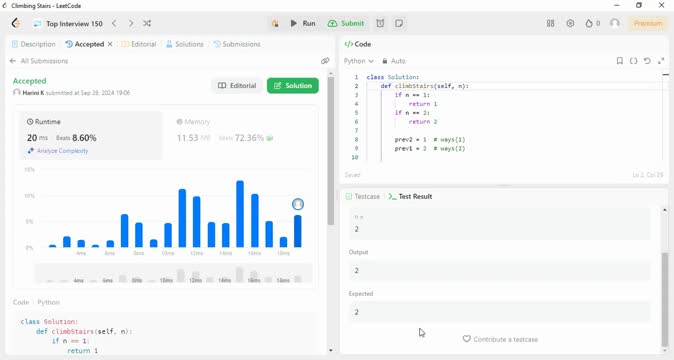Format code with braces icon
674x360 pixels.
[633, 61]
